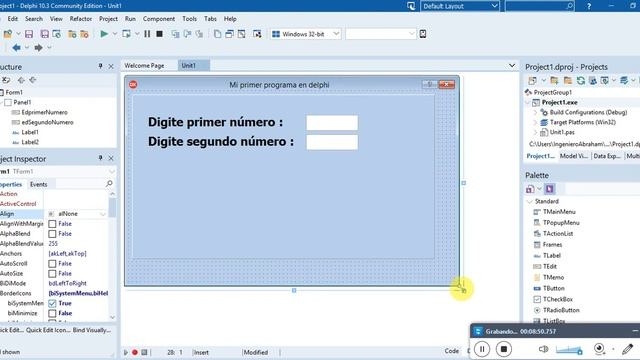Open the Align property alNone dropdown
Screen dimensions: 640x360
click(x=102, y=214)
